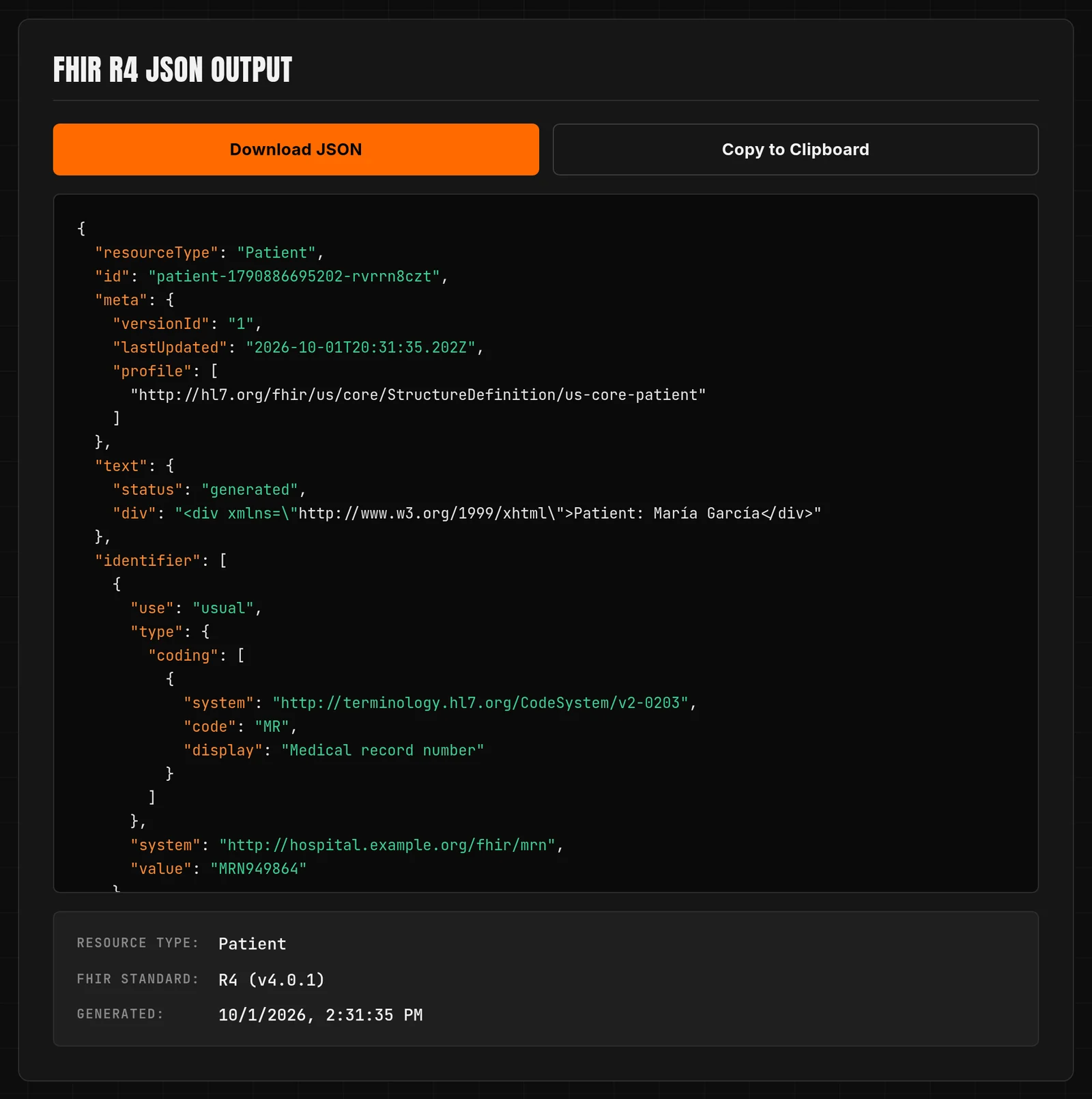Screen dimensions: 1092x1099
Task: Click the "Medical record number" display value
Action: point(383,750)
